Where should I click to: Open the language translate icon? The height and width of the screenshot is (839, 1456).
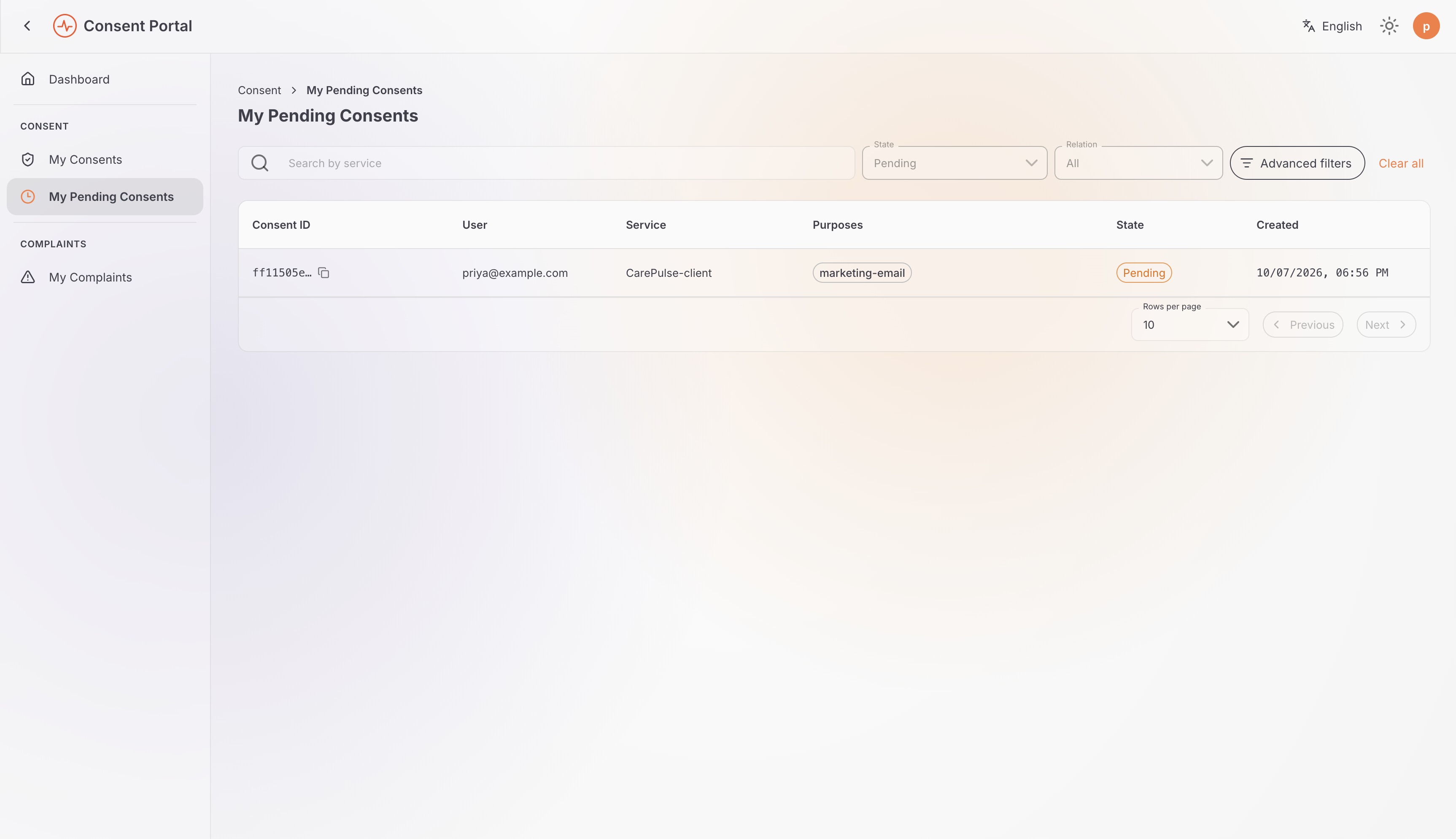1308,26
